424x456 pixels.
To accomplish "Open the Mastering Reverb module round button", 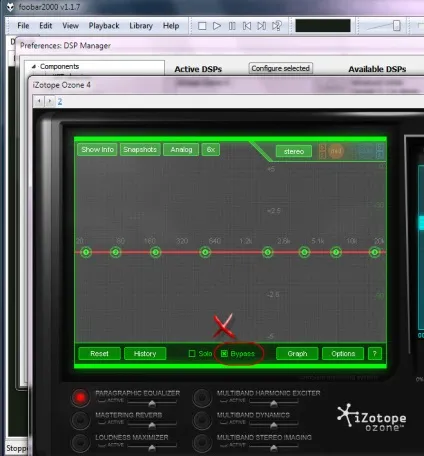I will coord(80,420).
